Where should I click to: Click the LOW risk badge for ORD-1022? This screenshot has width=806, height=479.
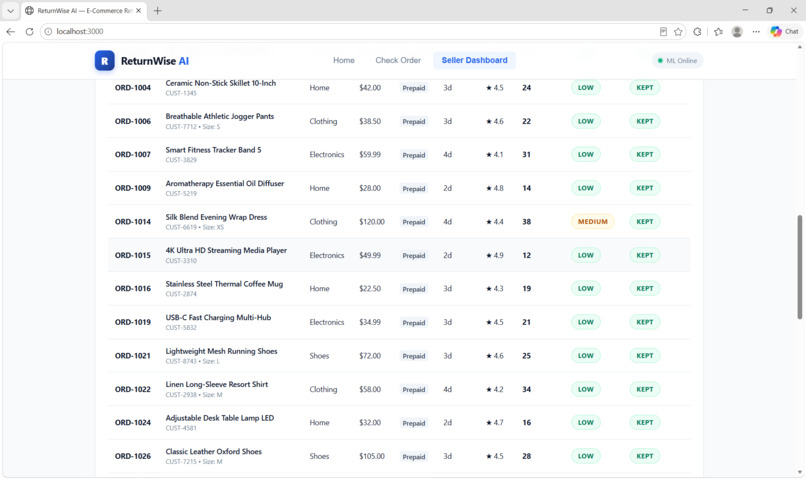tap(585, 389)
